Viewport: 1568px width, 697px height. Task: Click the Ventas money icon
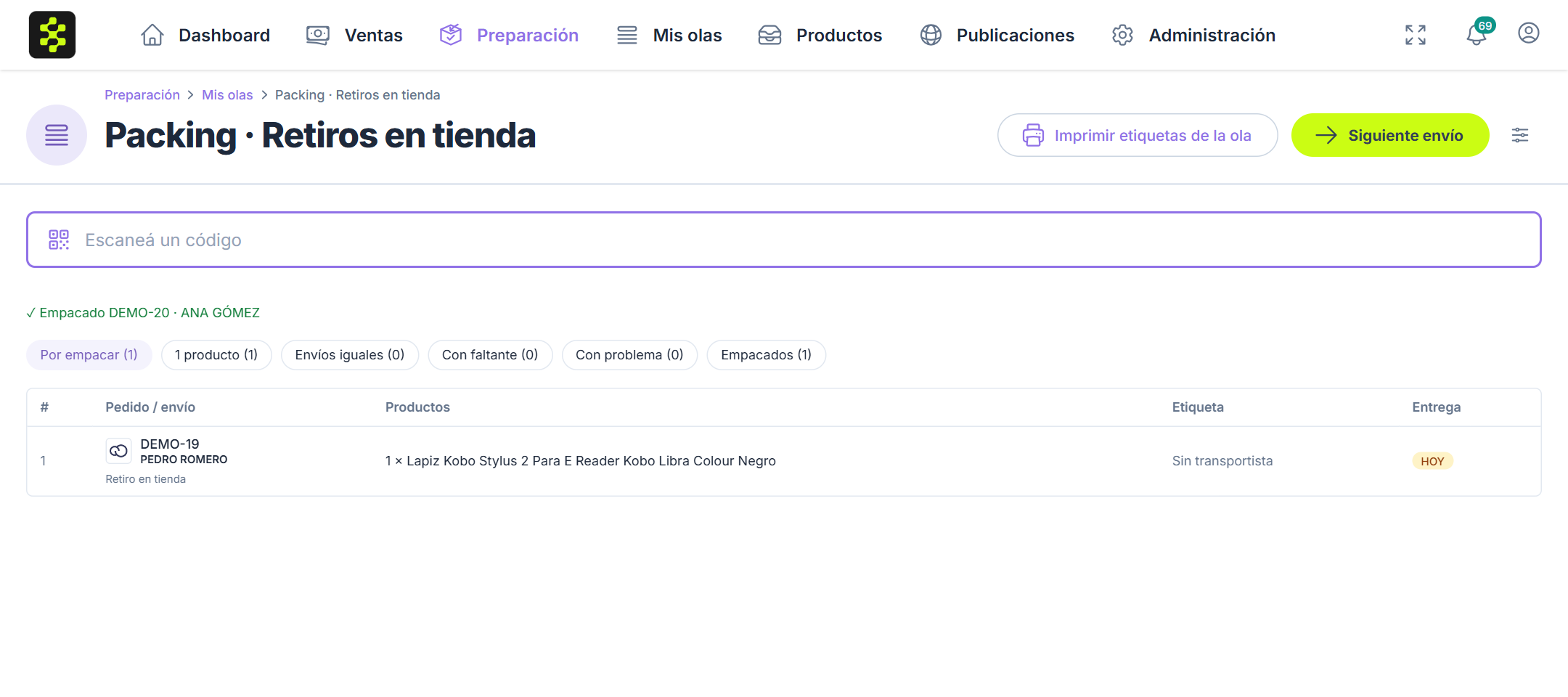(x=318, y=35)
